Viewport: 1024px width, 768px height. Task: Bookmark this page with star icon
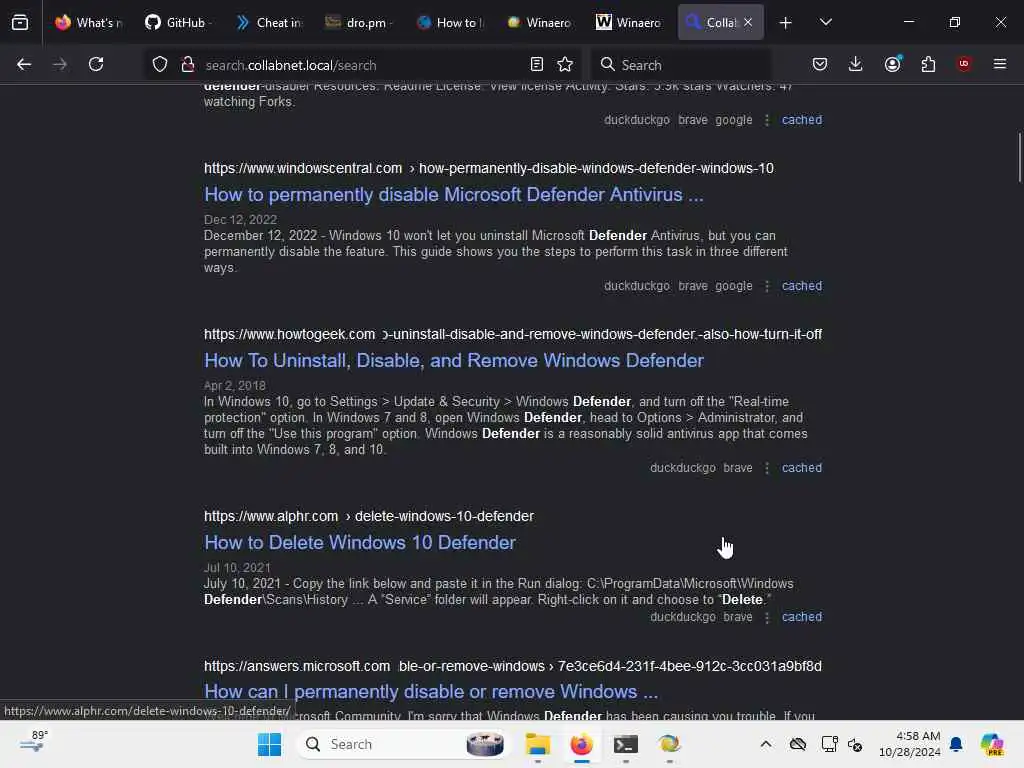click(565, 64)
